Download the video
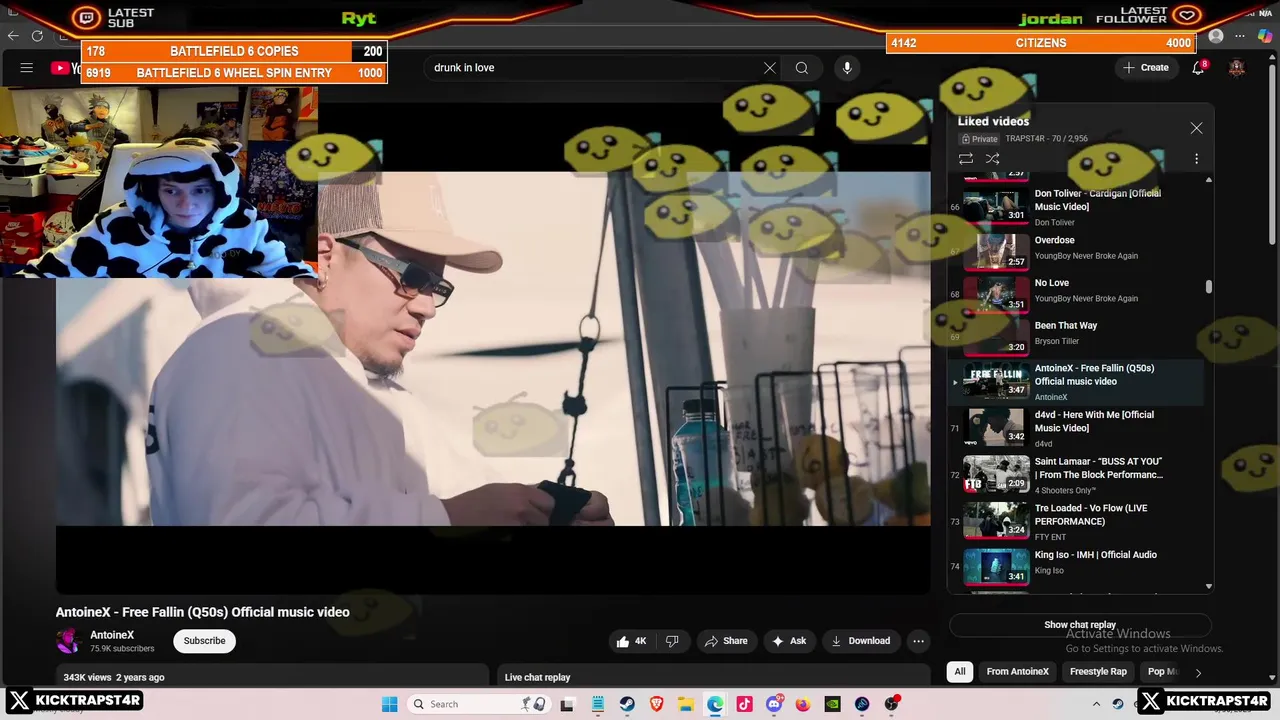Screen dimensions: 1280x720 860,641
